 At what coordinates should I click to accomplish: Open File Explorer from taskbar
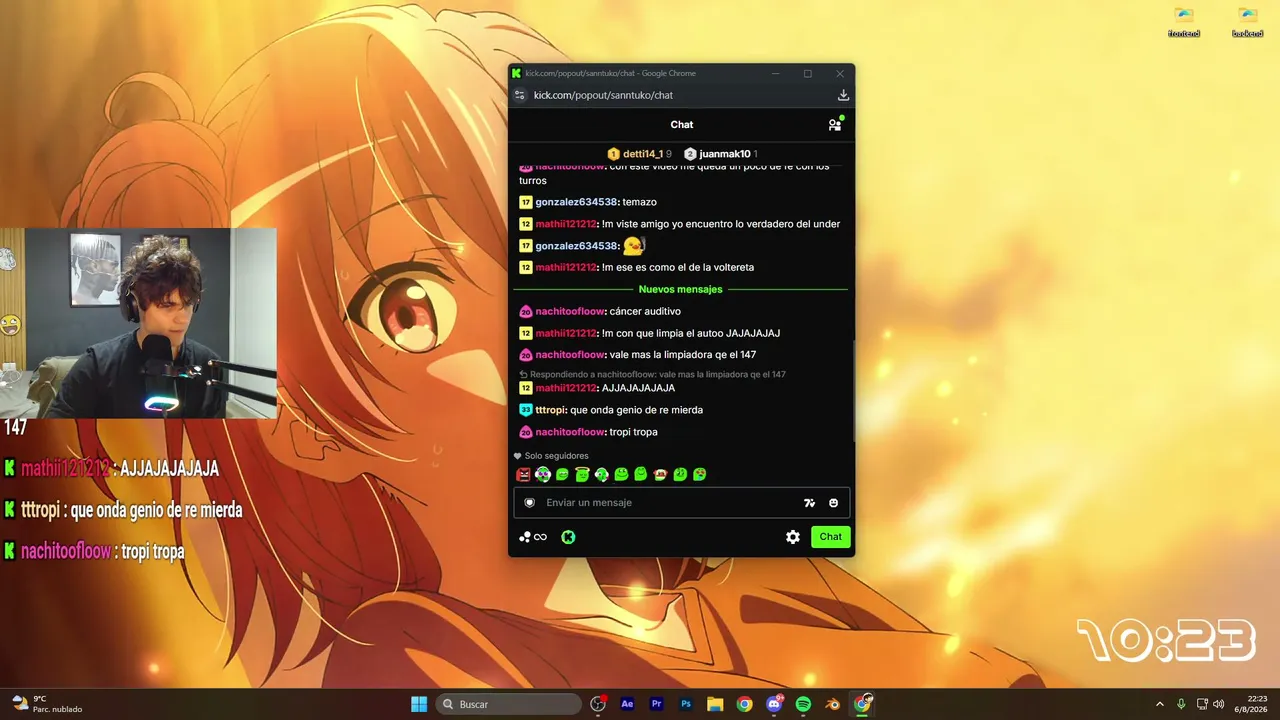pos(715,704)
